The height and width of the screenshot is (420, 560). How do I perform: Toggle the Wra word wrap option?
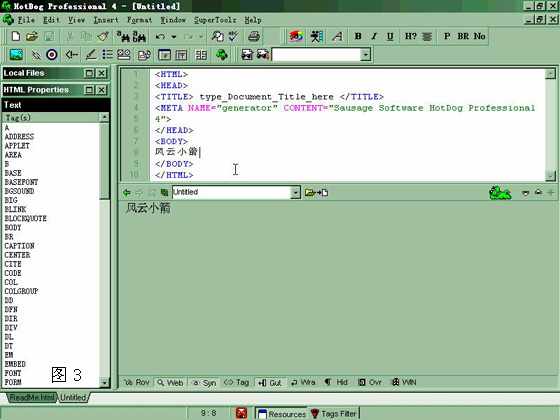(x=303, y=382)
